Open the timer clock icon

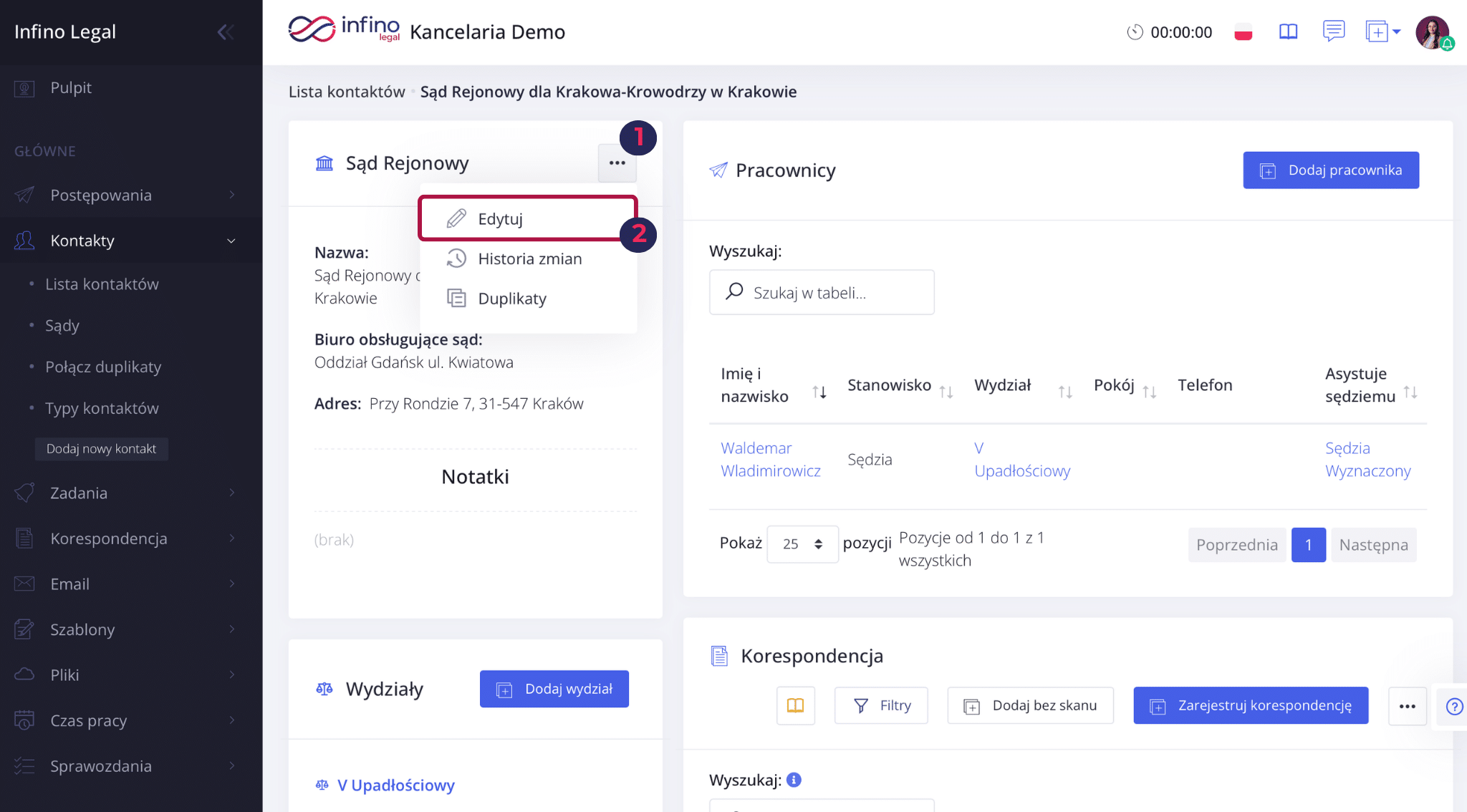tap(1135, 32)
